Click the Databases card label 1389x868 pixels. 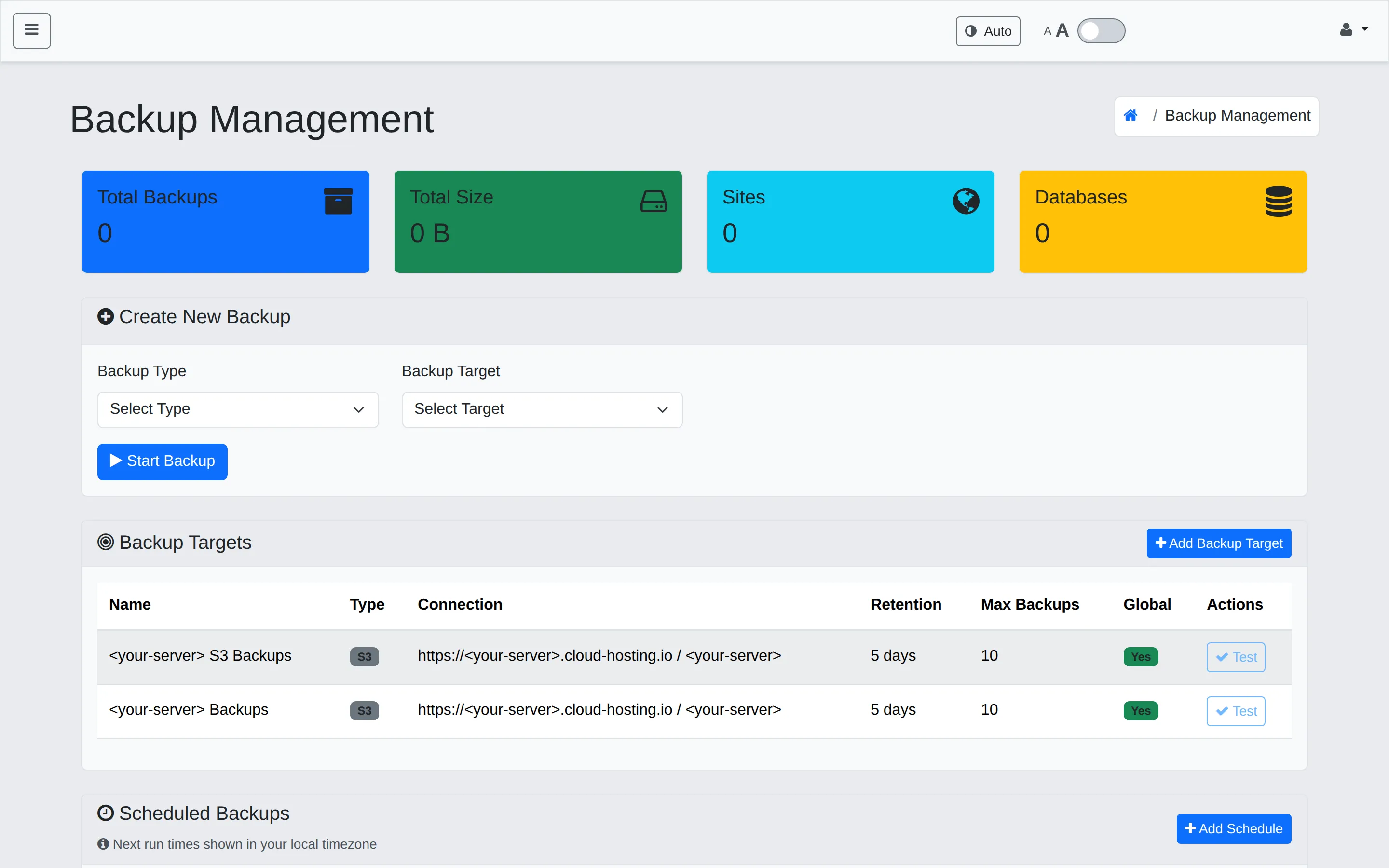point(1081,197)
